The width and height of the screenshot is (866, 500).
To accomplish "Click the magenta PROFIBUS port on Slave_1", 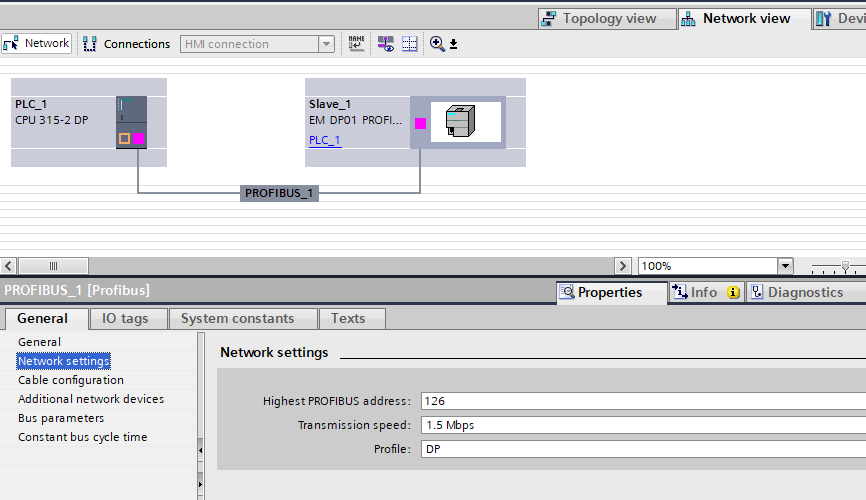I will click(x=420, y=123).
